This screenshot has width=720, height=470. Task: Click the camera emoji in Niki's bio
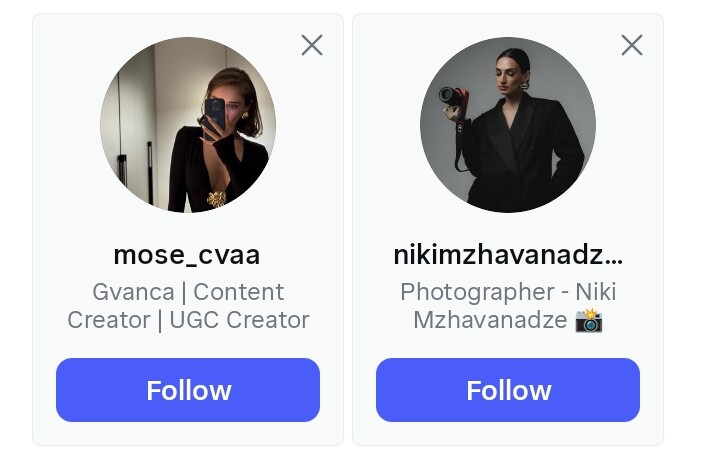tap(589, 321)
